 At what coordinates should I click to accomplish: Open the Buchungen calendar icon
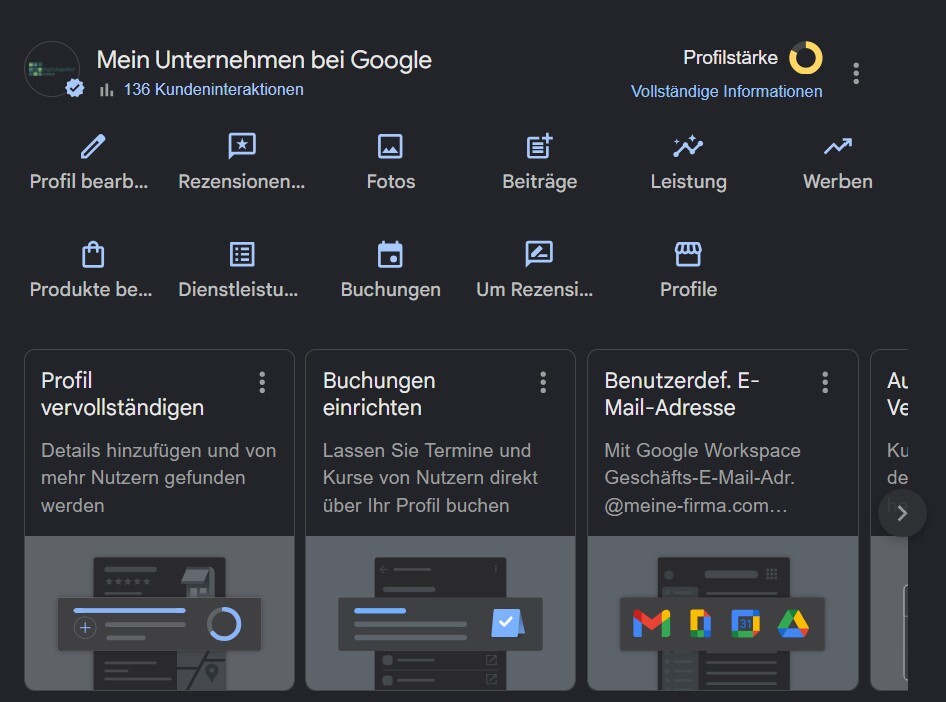point(390,255)
